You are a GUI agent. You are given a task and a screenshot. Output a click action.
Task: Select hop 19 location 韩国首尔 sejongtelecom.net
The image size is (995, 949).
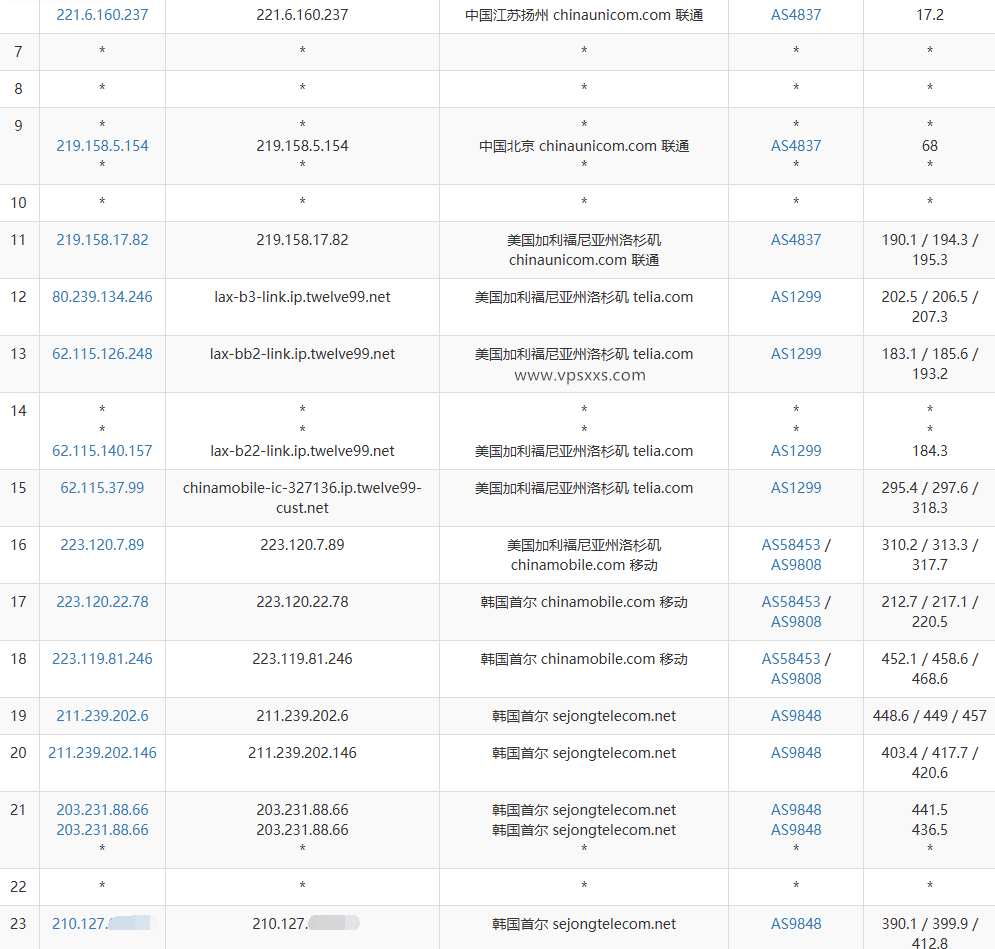click(x=584, y=716)
